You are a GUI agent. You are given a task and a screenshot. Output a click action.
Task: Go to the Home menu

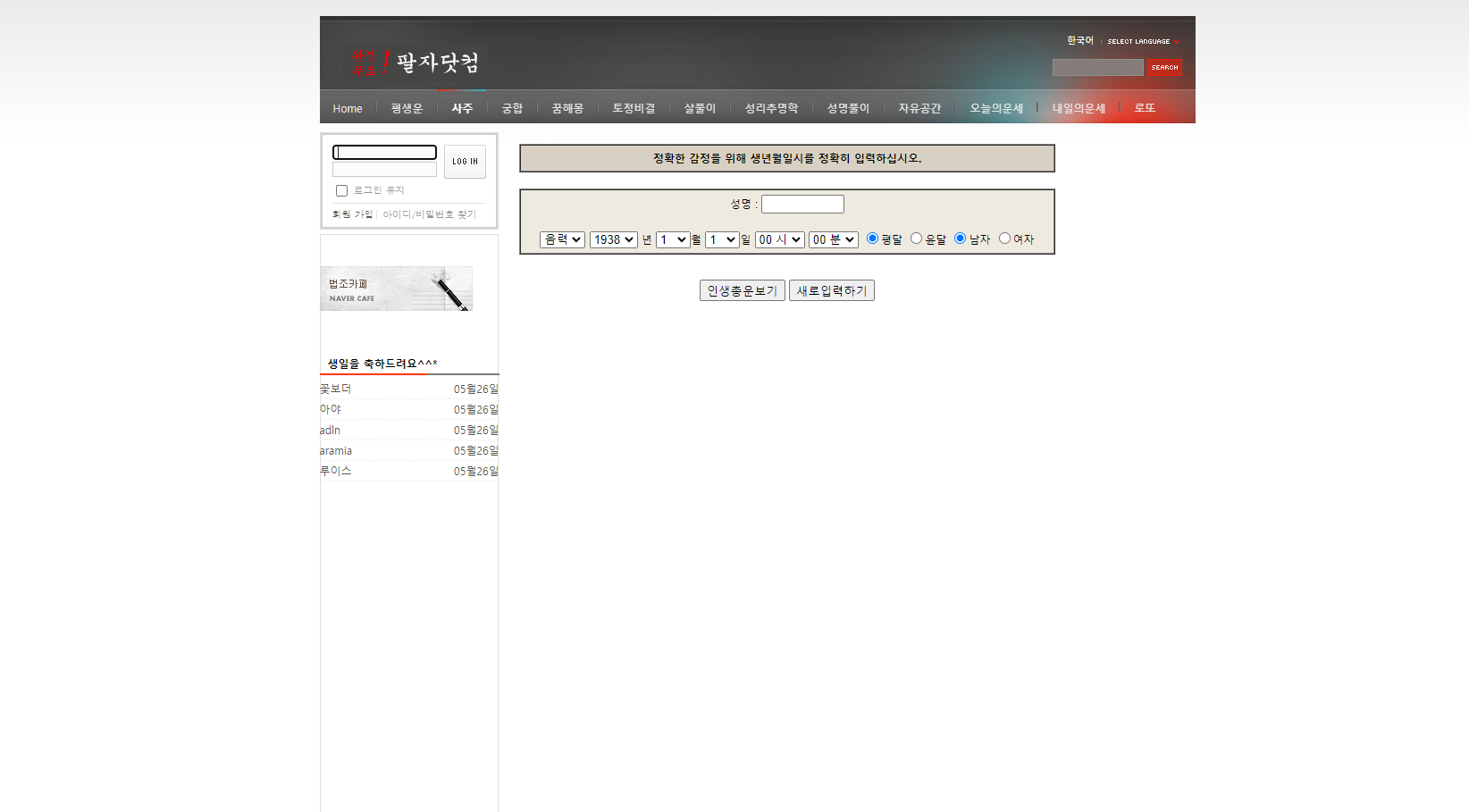pyautogui.click(x=348, y=108)
